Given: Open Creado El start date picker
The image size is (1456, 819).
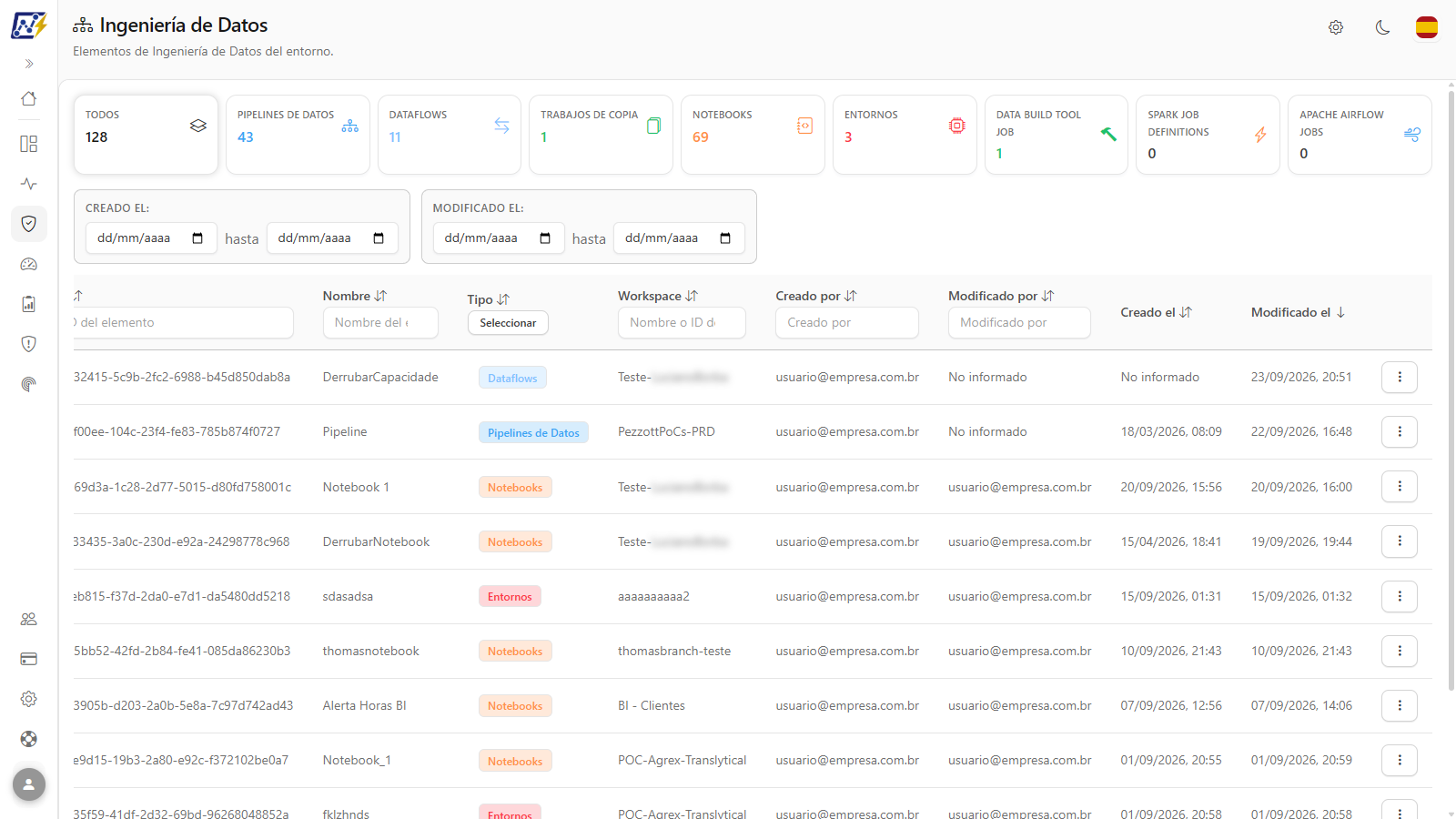Looking at the screenshot, I should (197, 238).
